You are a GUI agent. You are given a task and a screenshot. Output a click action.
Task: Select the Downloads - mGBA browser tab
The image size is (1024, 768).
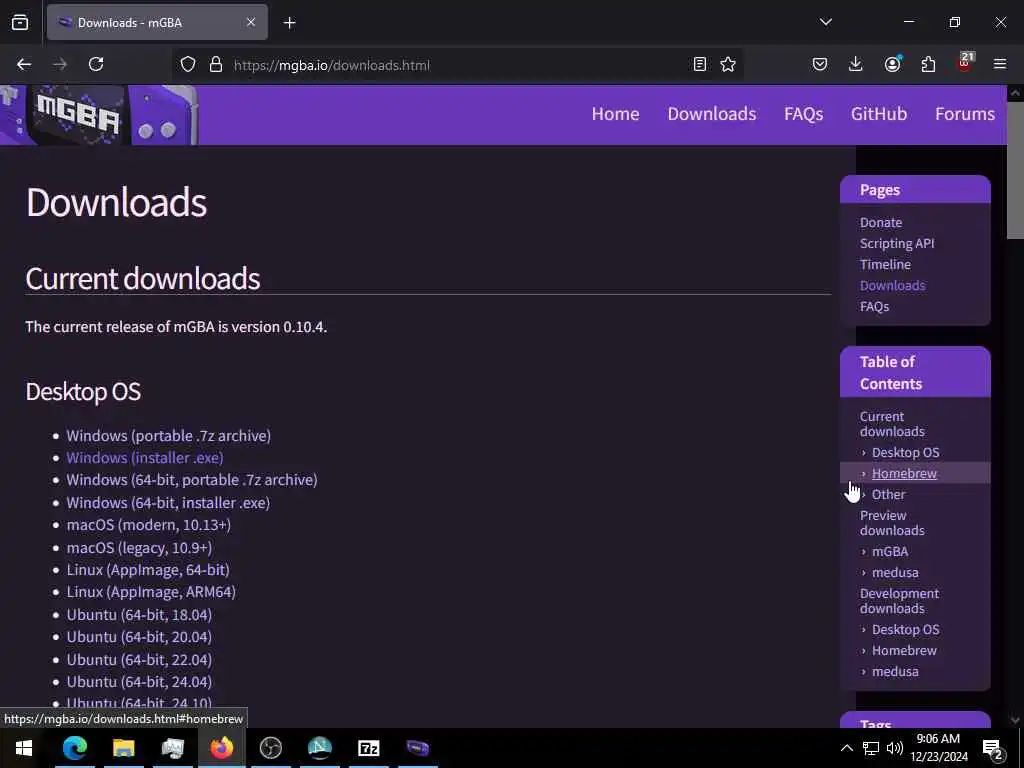tap(157, 22)
